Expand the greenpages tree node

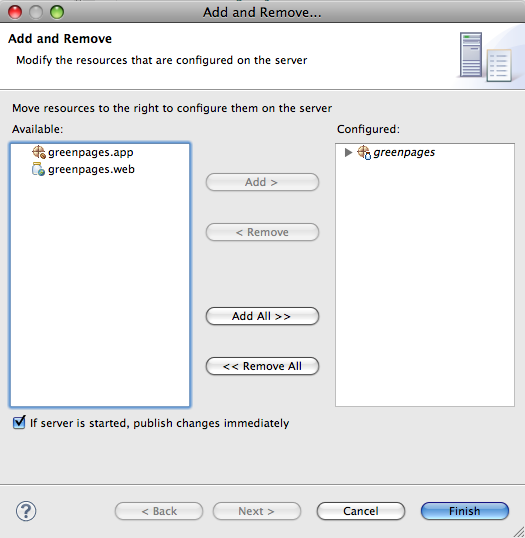(348, 152)
